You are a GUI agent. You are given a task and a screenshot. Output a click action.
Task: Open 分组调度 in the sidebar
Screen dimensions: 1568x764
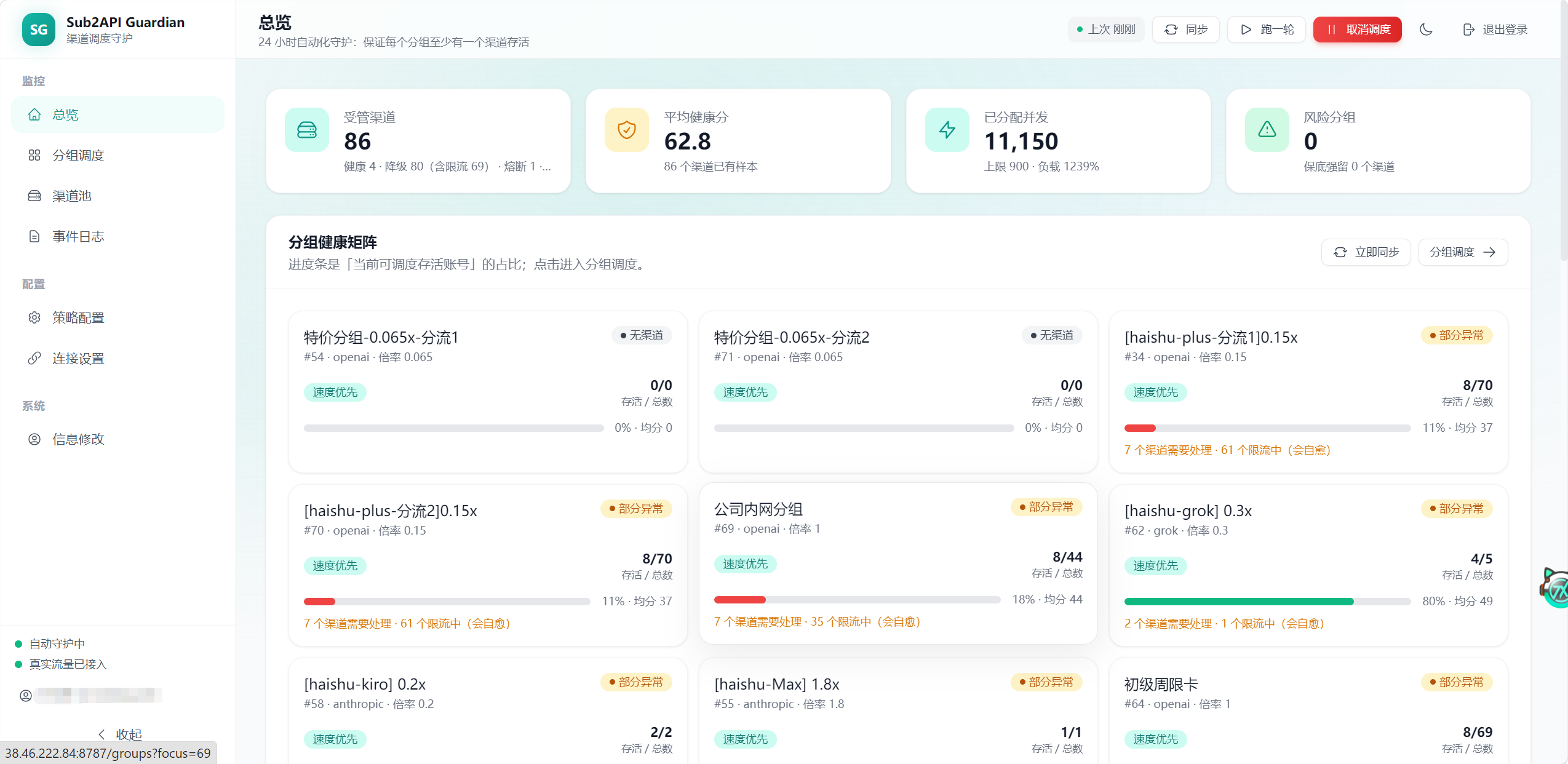pos(117,155)
